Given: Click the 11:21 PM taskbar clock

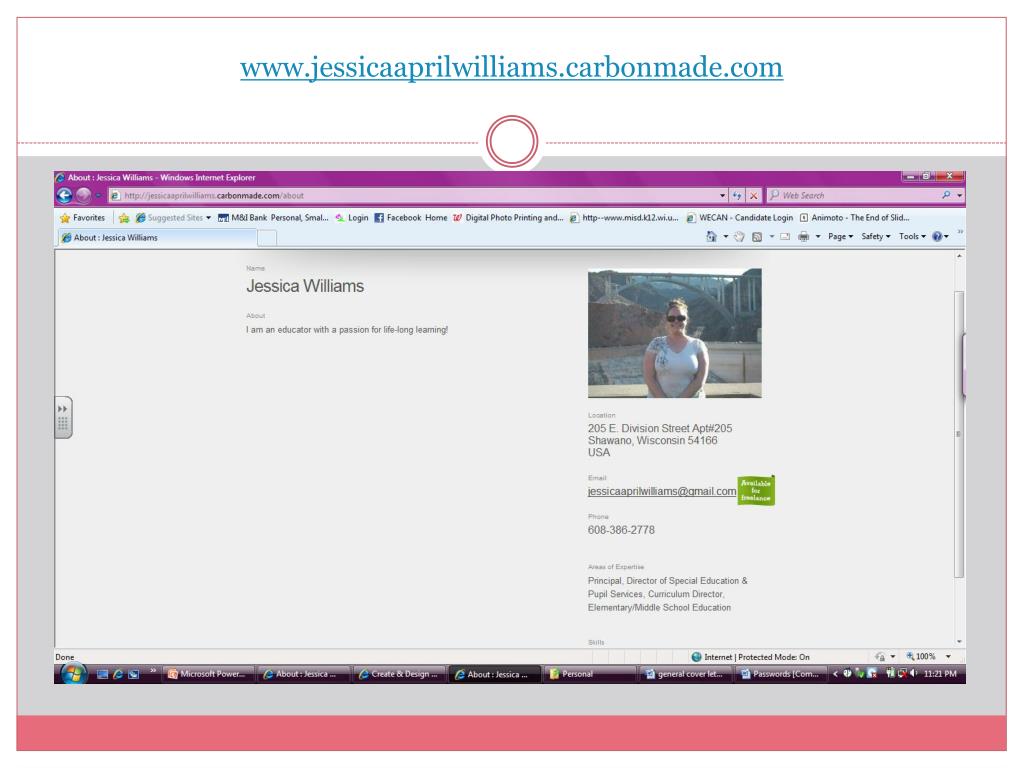Looking at the screenshot, I should pyautogui.click(x=940, y=674).
